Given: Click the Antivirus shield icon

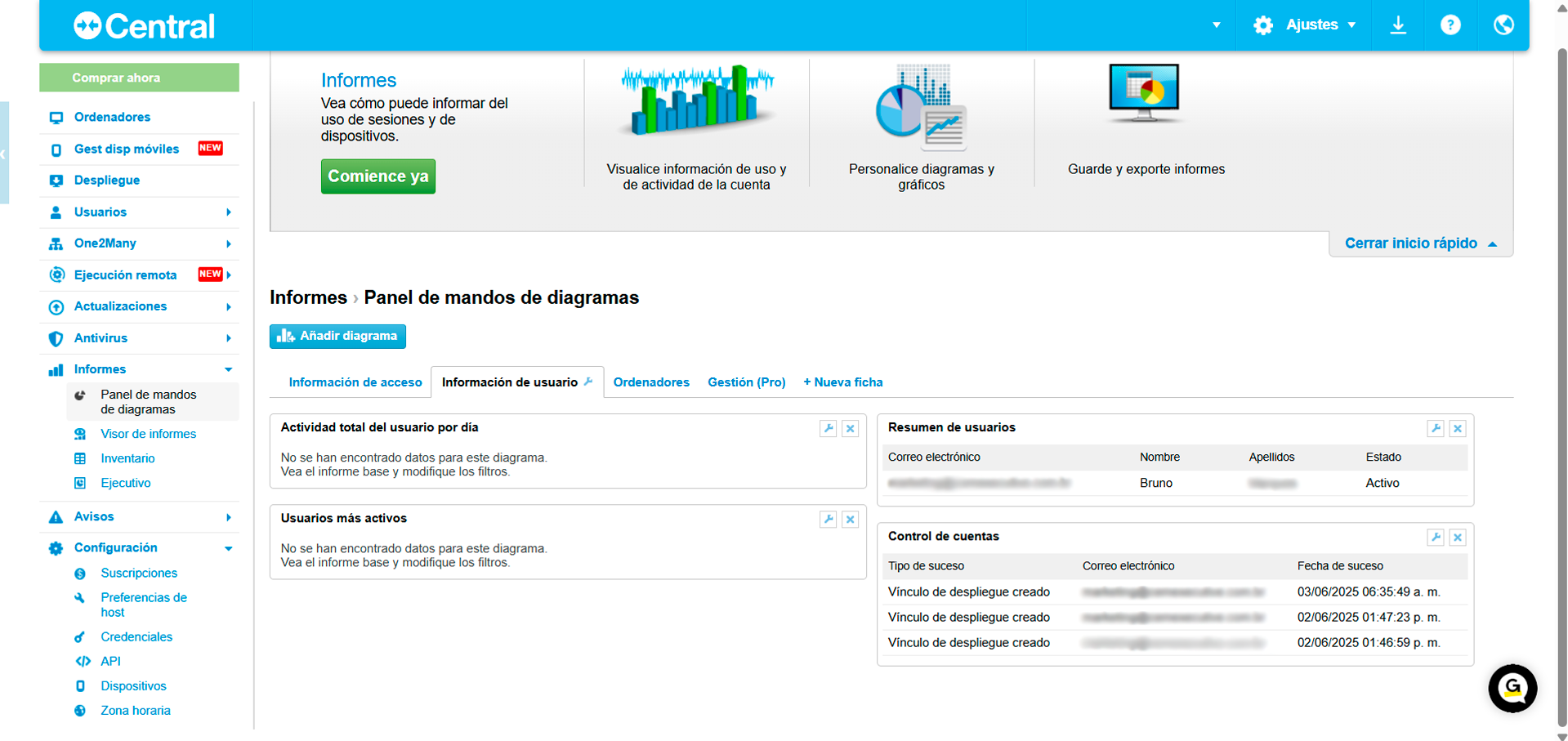Looking at the screenshot, I should click(56, 337).
